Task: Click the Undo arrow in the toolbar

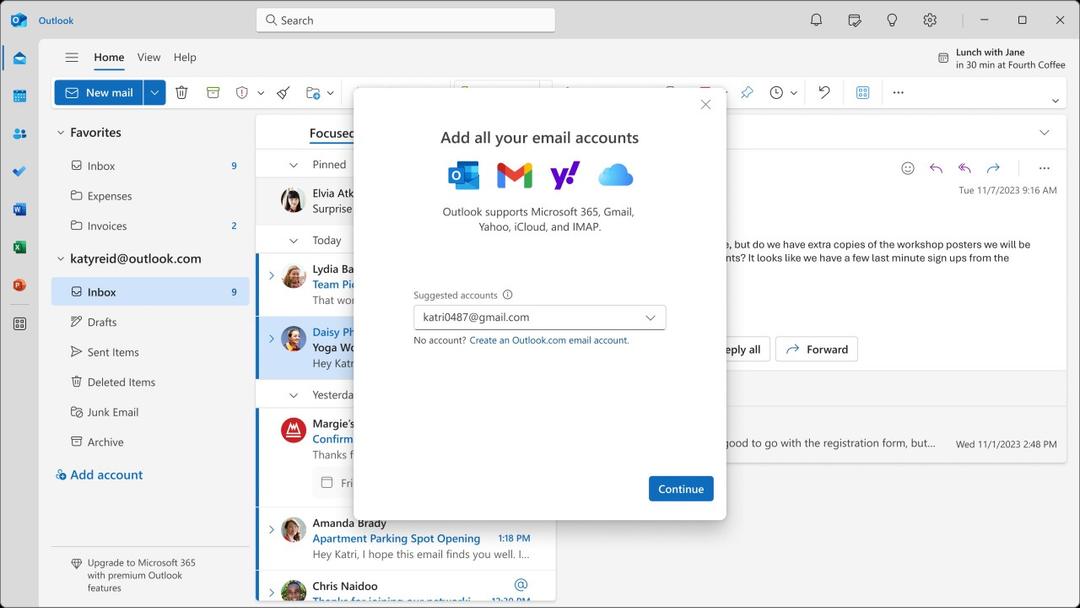Action: [823, 92]
